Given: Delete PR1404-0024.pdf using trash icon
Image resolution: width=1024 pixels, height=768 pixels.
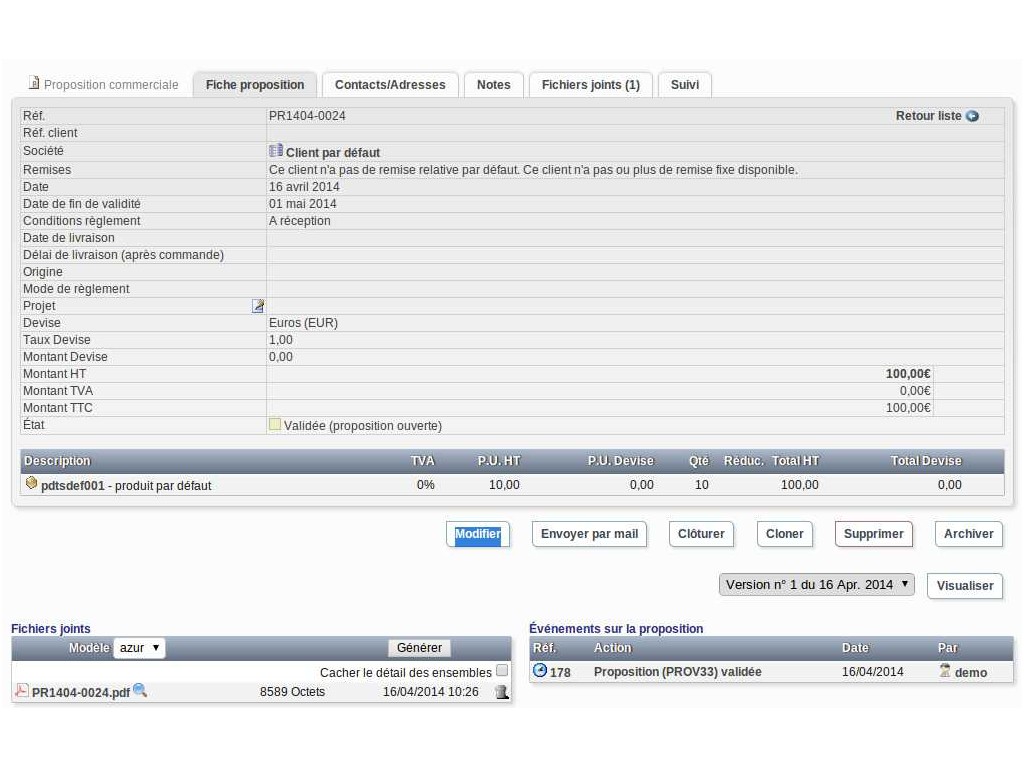Looking at the screenshot, I should coord(502,692).
